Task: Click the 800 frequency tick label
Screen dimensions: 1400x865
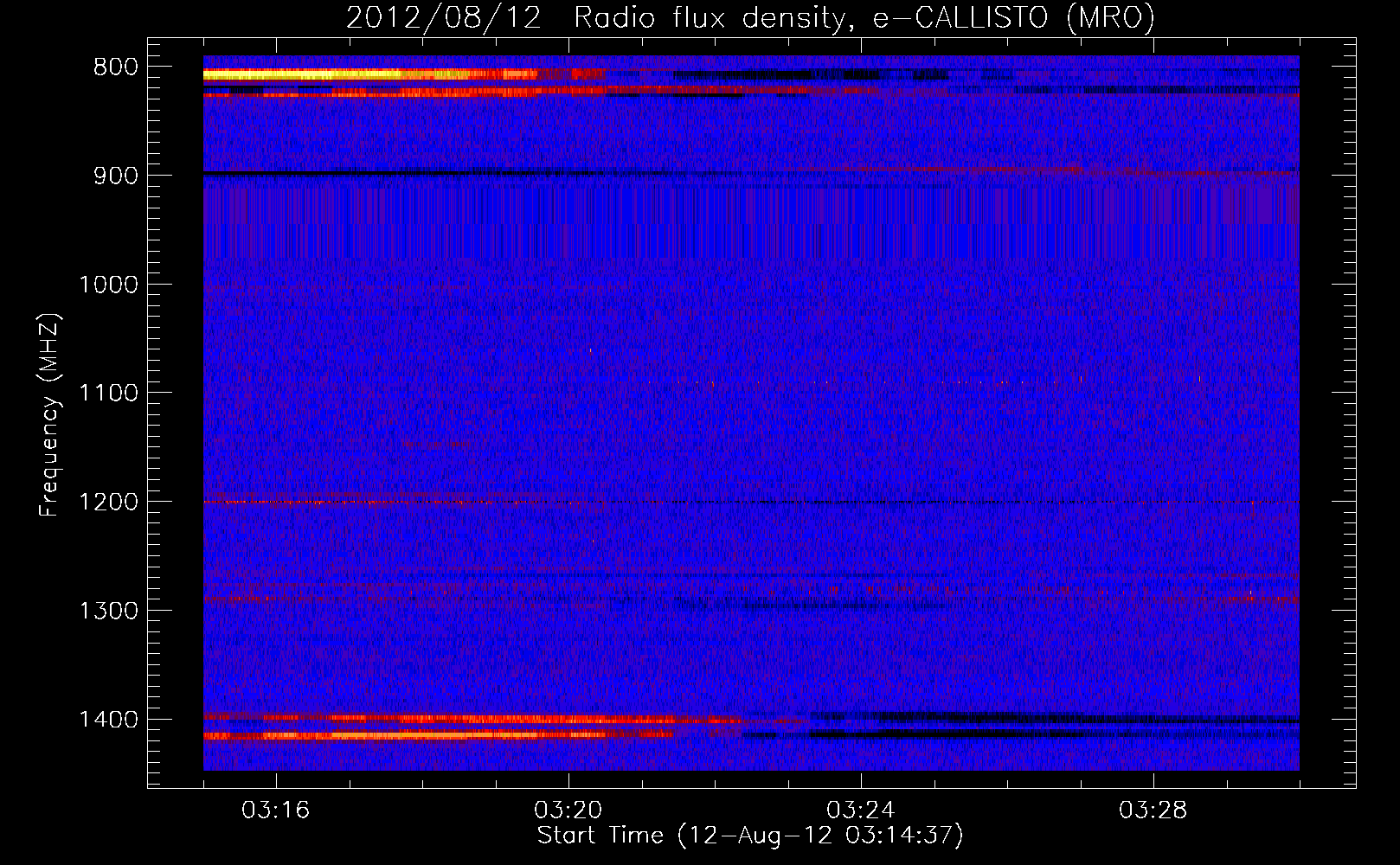Action: (x=115, y=67)
